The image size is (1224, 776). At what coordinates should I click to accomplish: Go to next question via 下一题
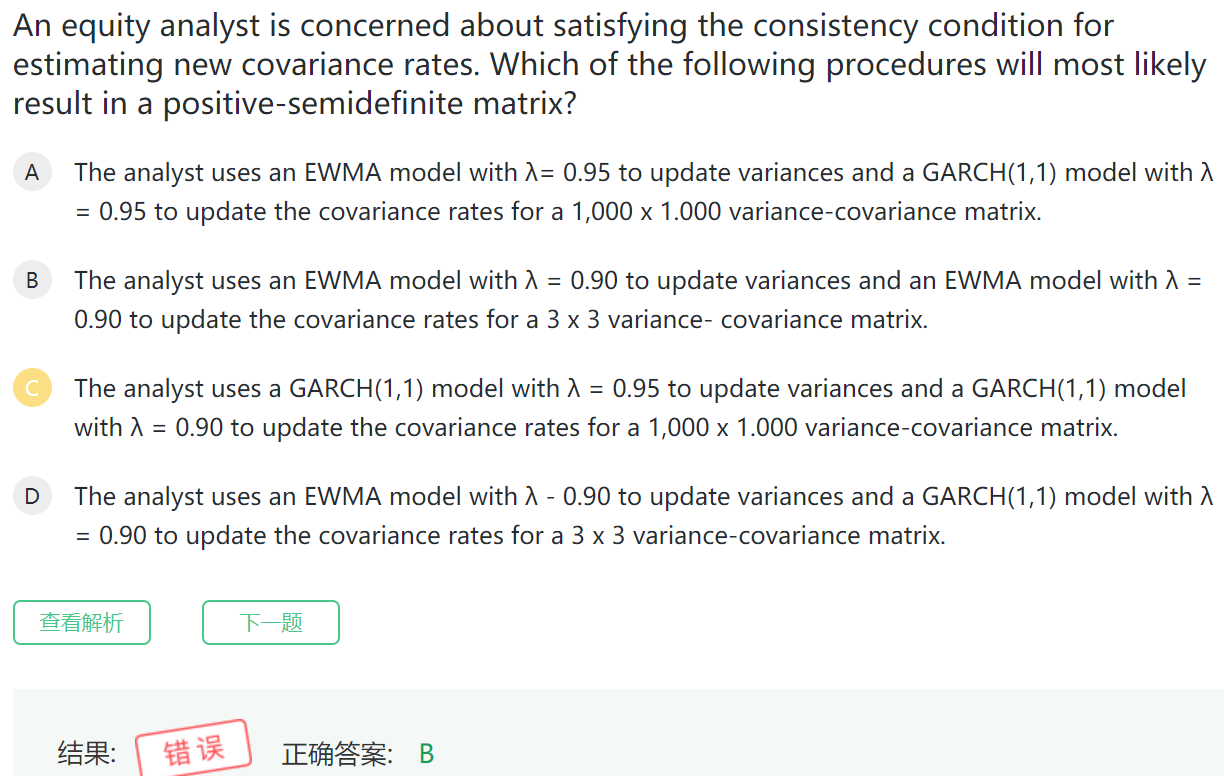(x=271, y=623)
